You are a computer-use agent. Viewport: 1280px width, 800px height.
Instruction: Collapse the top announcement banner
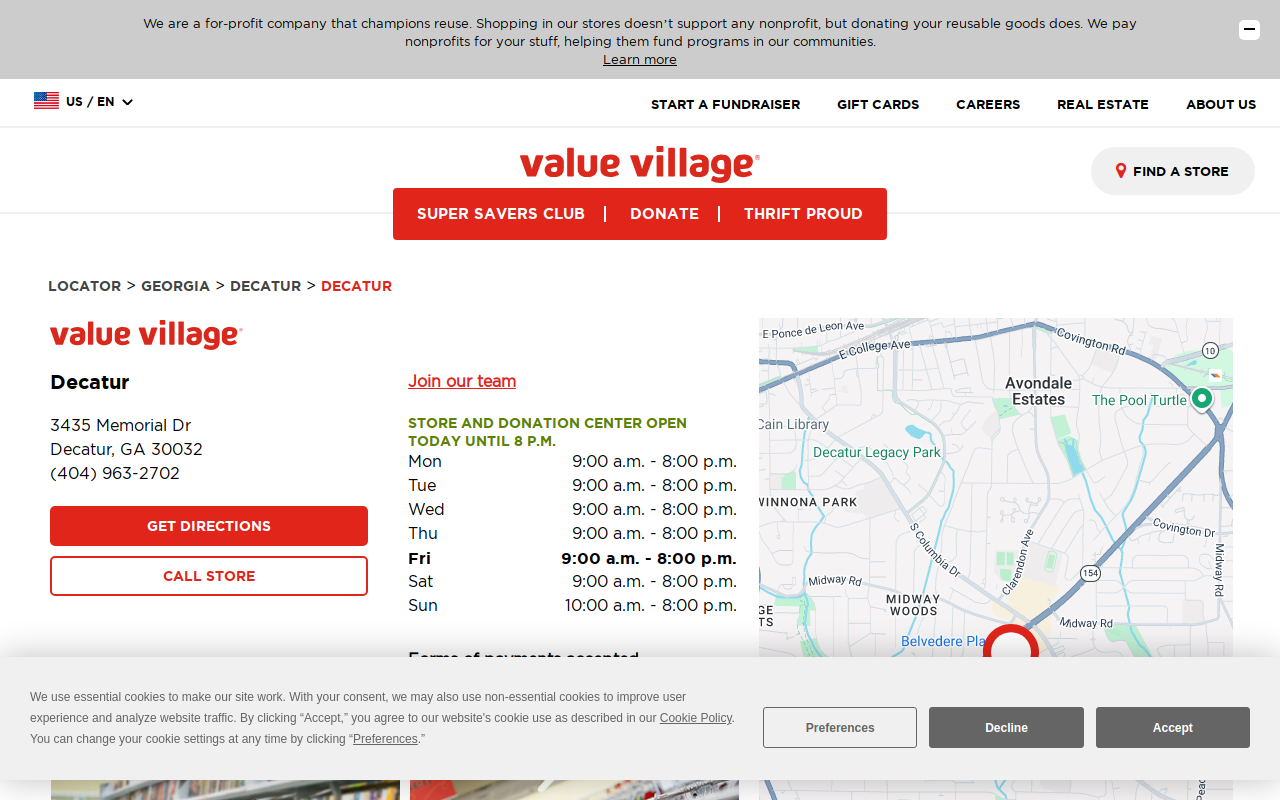tap(1249, 30)
